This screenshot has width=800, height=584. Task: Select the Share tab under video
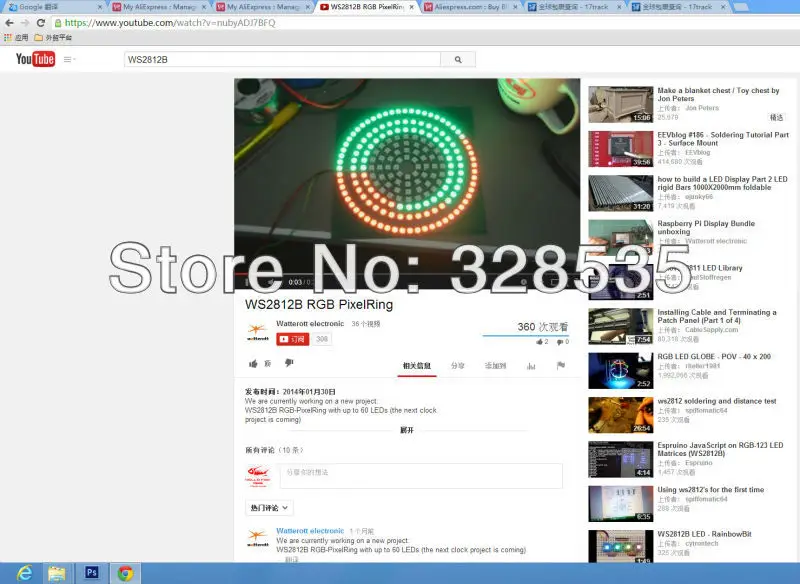[x=458, y=366]
